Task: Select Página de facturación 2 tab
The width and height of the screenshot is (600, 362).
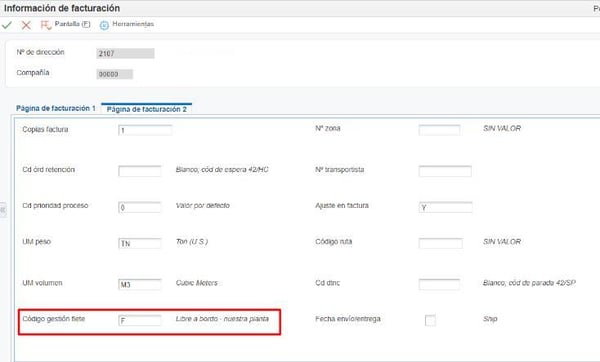Action: pos(147,109)
